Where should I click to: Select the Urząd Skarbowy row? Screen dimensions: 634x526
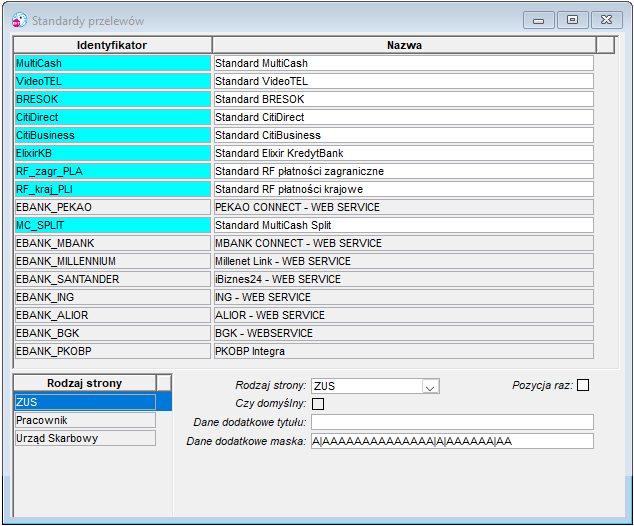pos(85,438)
